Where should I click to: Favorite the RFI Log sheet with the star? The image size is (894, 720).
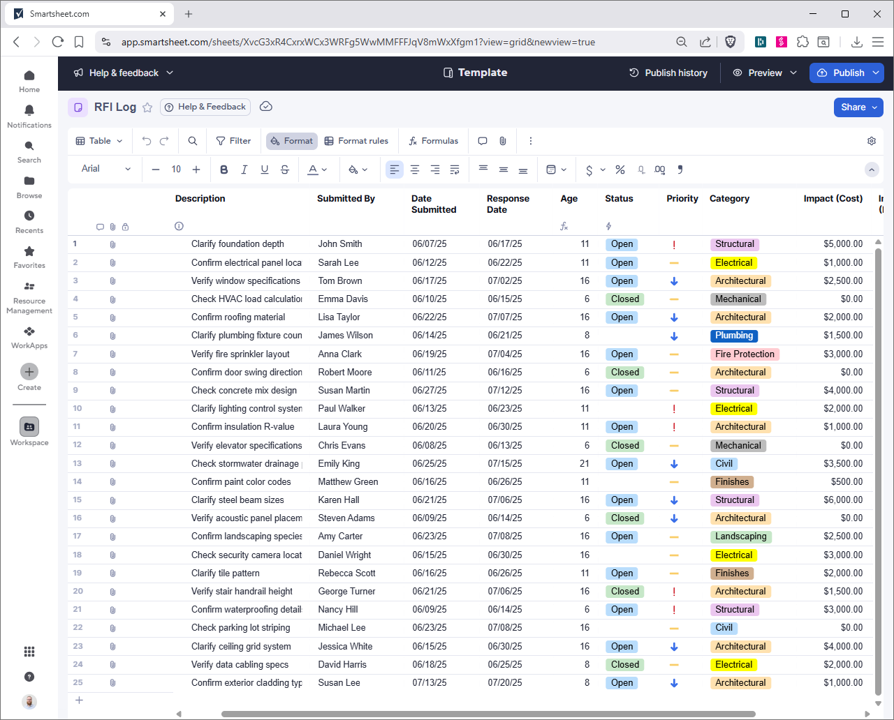point(148,107)
